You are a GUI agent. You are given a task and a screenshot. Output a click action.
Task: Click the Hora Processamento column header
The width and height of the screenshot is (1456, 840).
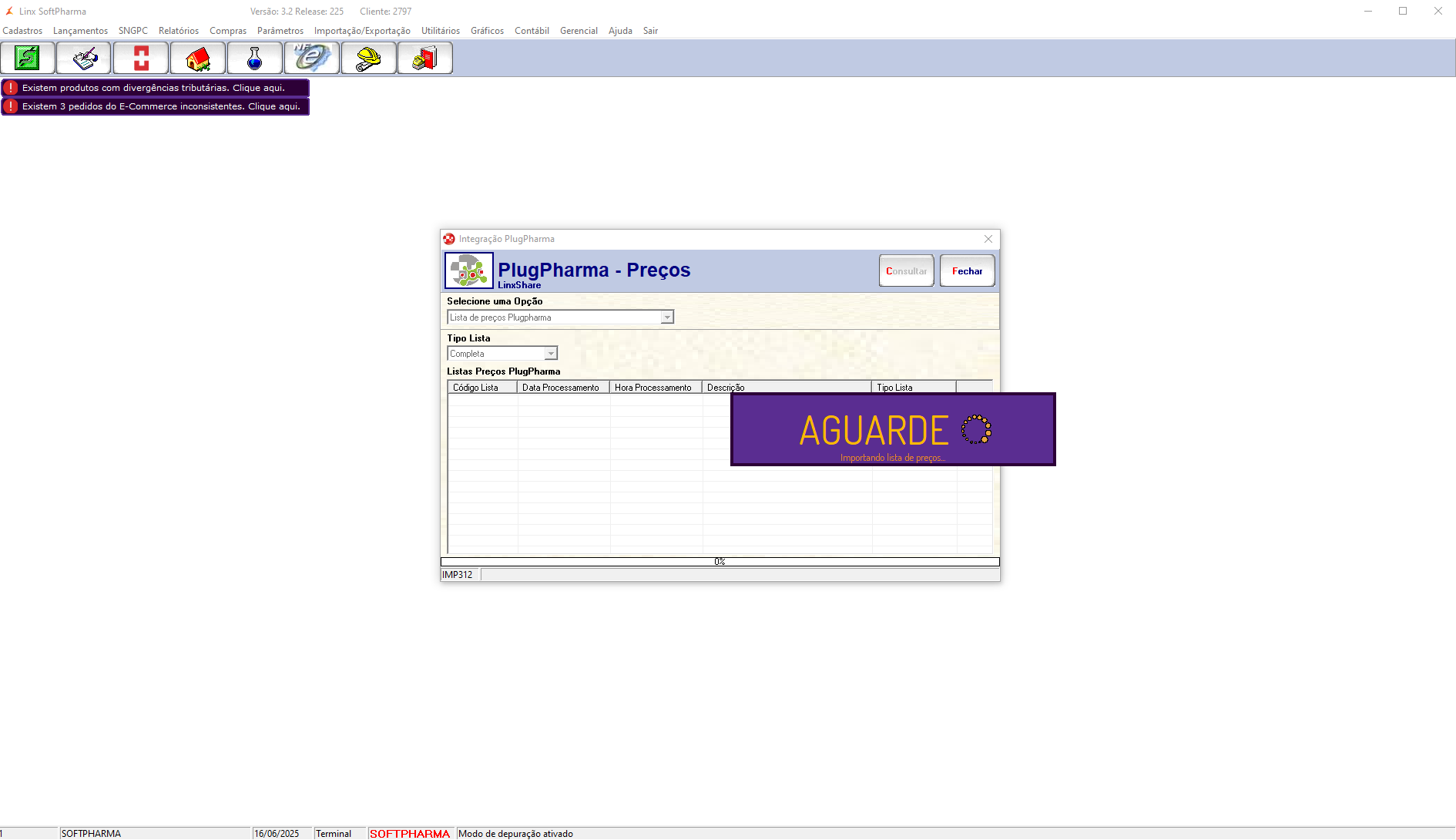point(656,388)
